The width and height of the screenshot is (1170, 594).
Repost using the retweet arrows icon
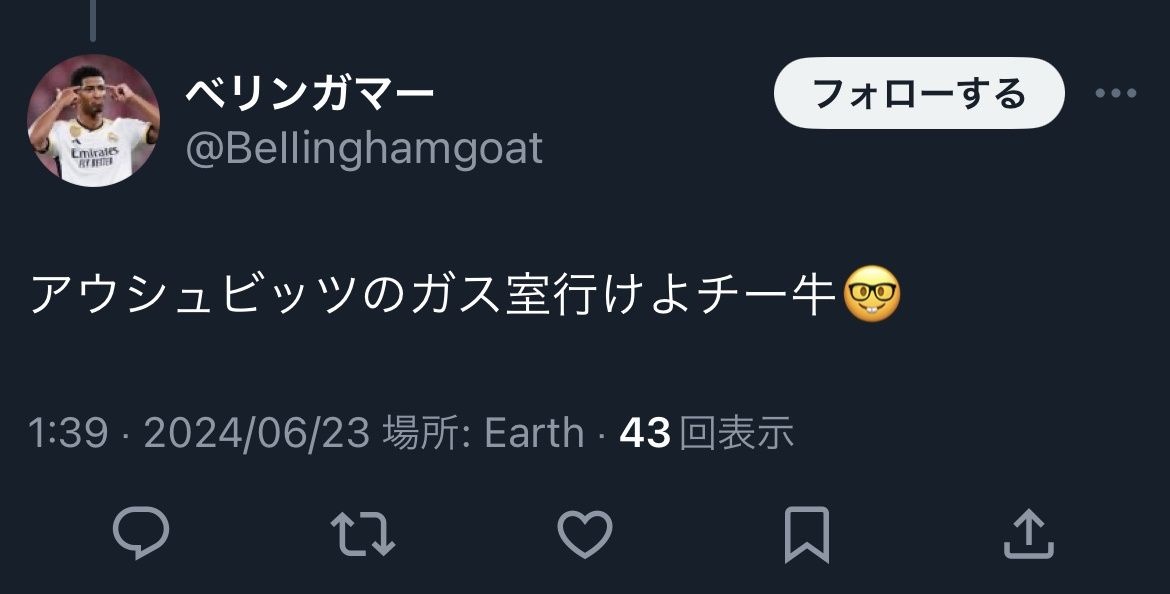[363, 534]
